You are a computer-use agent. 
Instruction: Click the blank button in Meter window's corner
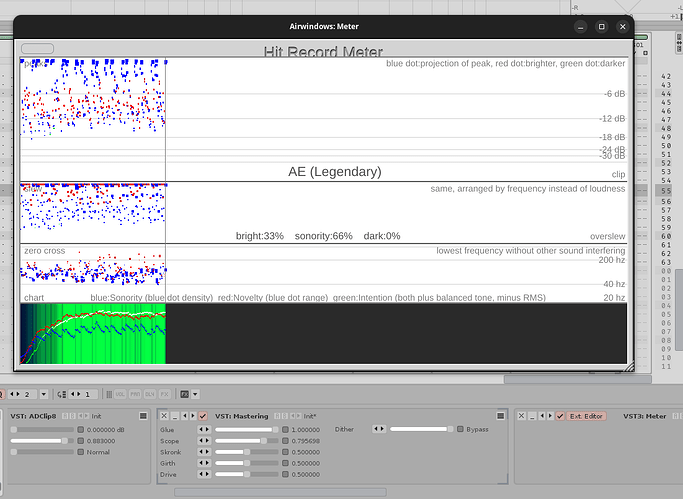pos(37,48)
